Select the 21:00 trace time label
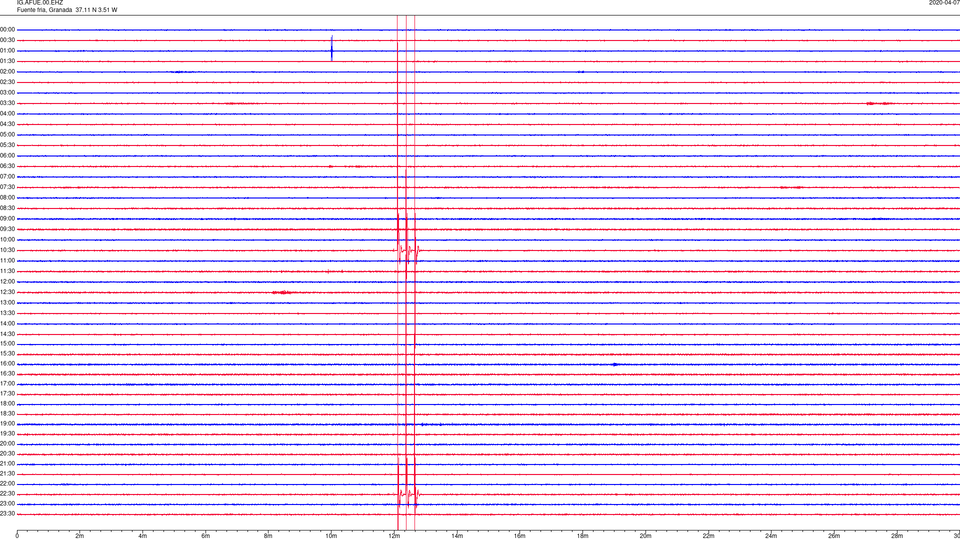This screenshot has width=960, height=540. click(7, 463)
